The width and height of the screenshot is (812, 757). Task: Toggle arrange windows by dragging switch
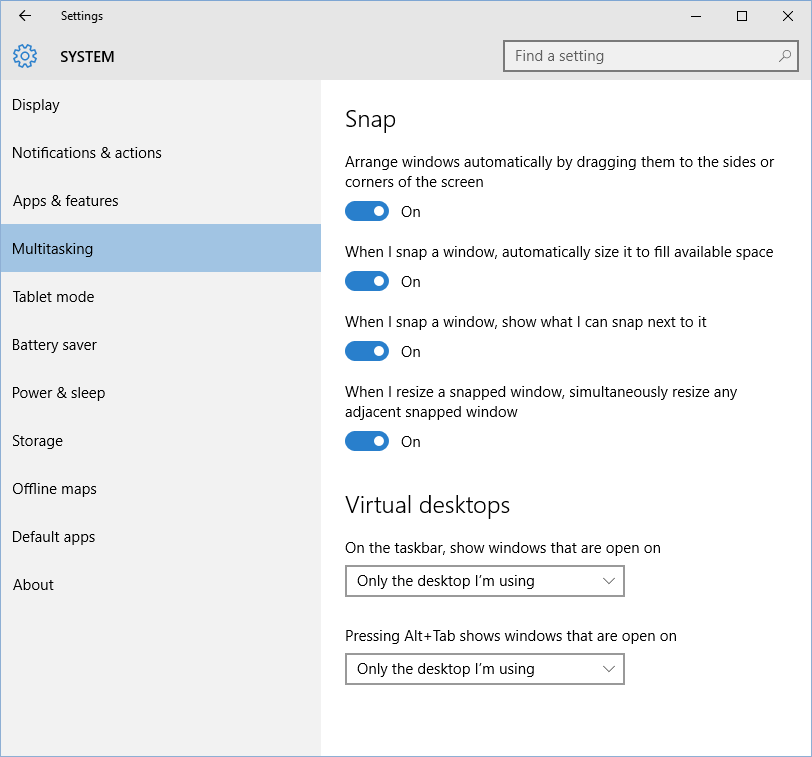point(367,211)
